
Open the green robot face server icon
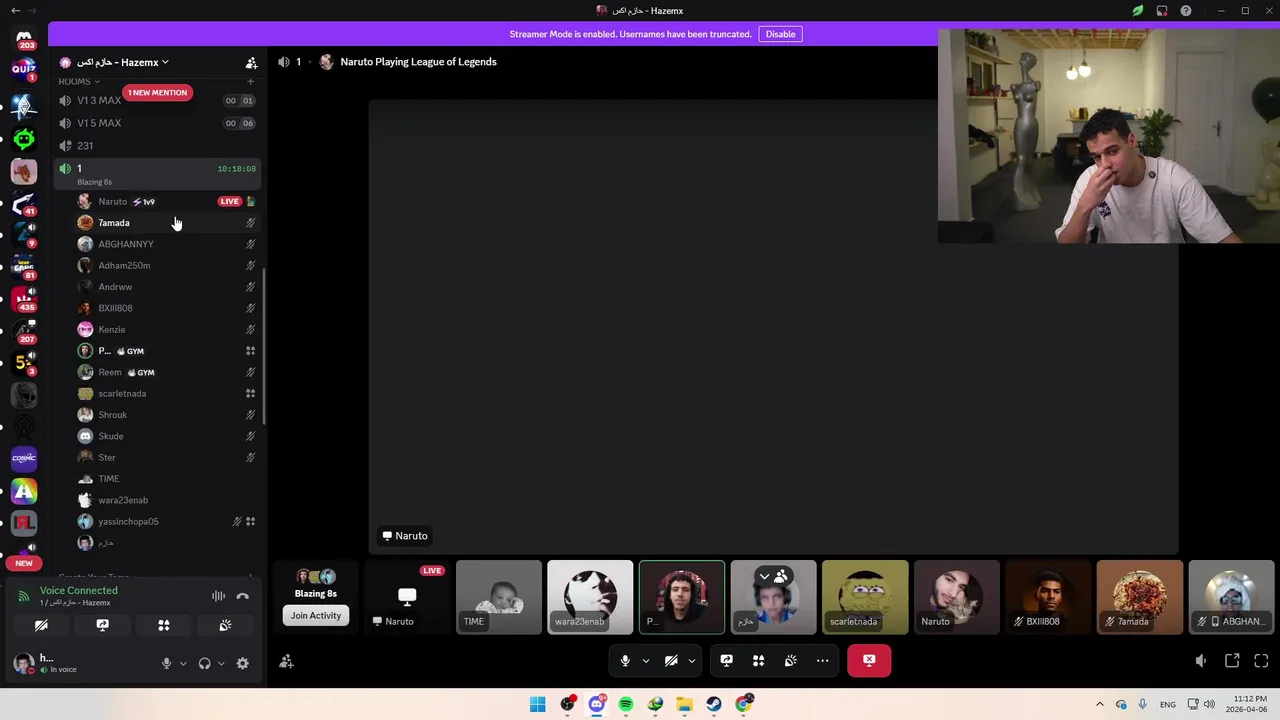[x=24, y=139]
